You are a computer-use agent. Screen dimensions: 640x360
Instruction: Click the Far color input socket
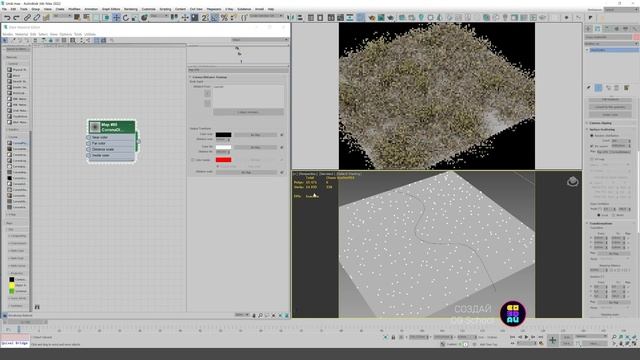(89, 143)
